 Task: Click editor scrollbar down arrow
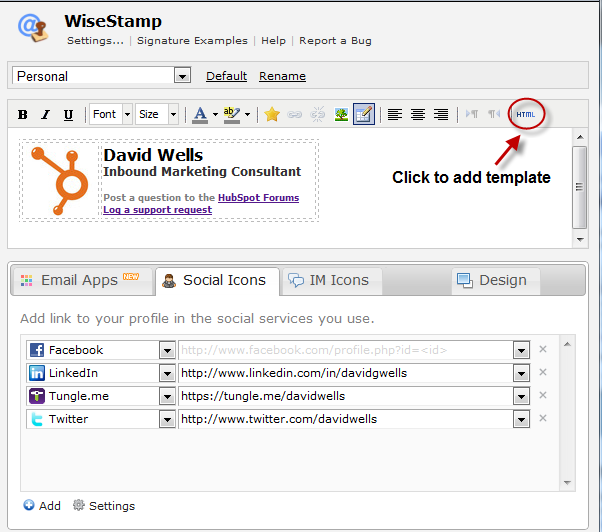(x=580, y=240)
